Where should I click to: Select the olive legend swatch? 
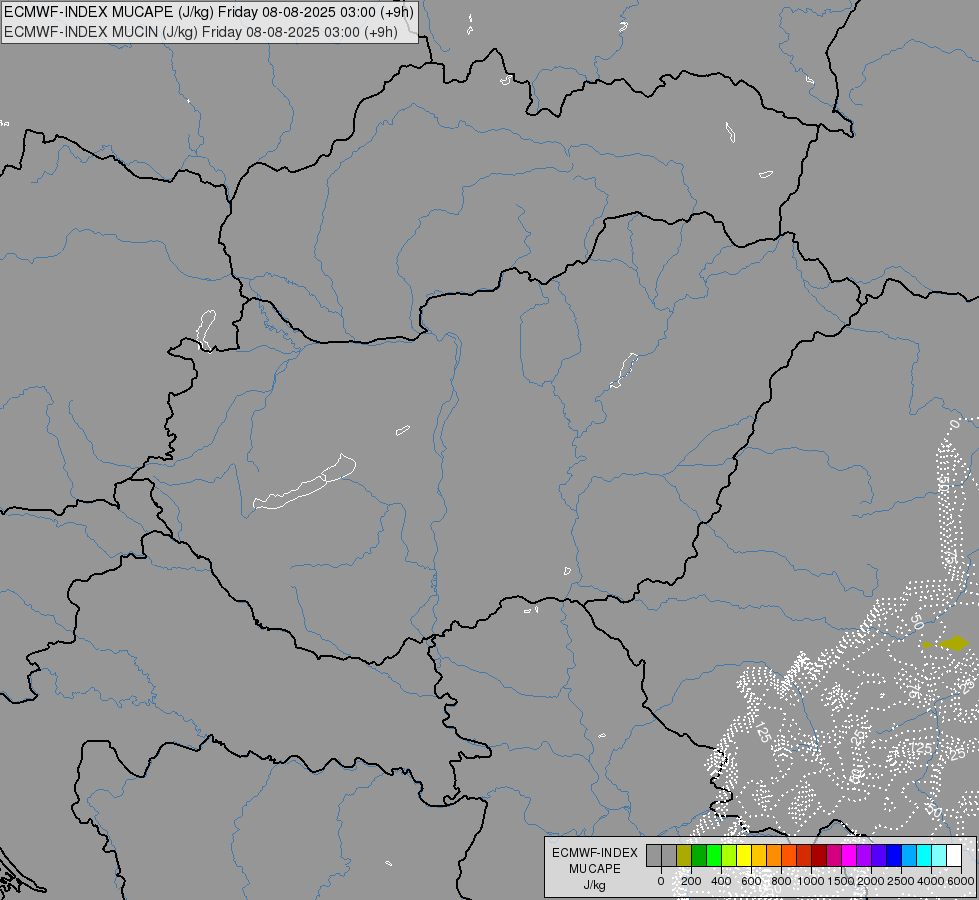coord(684,855)
